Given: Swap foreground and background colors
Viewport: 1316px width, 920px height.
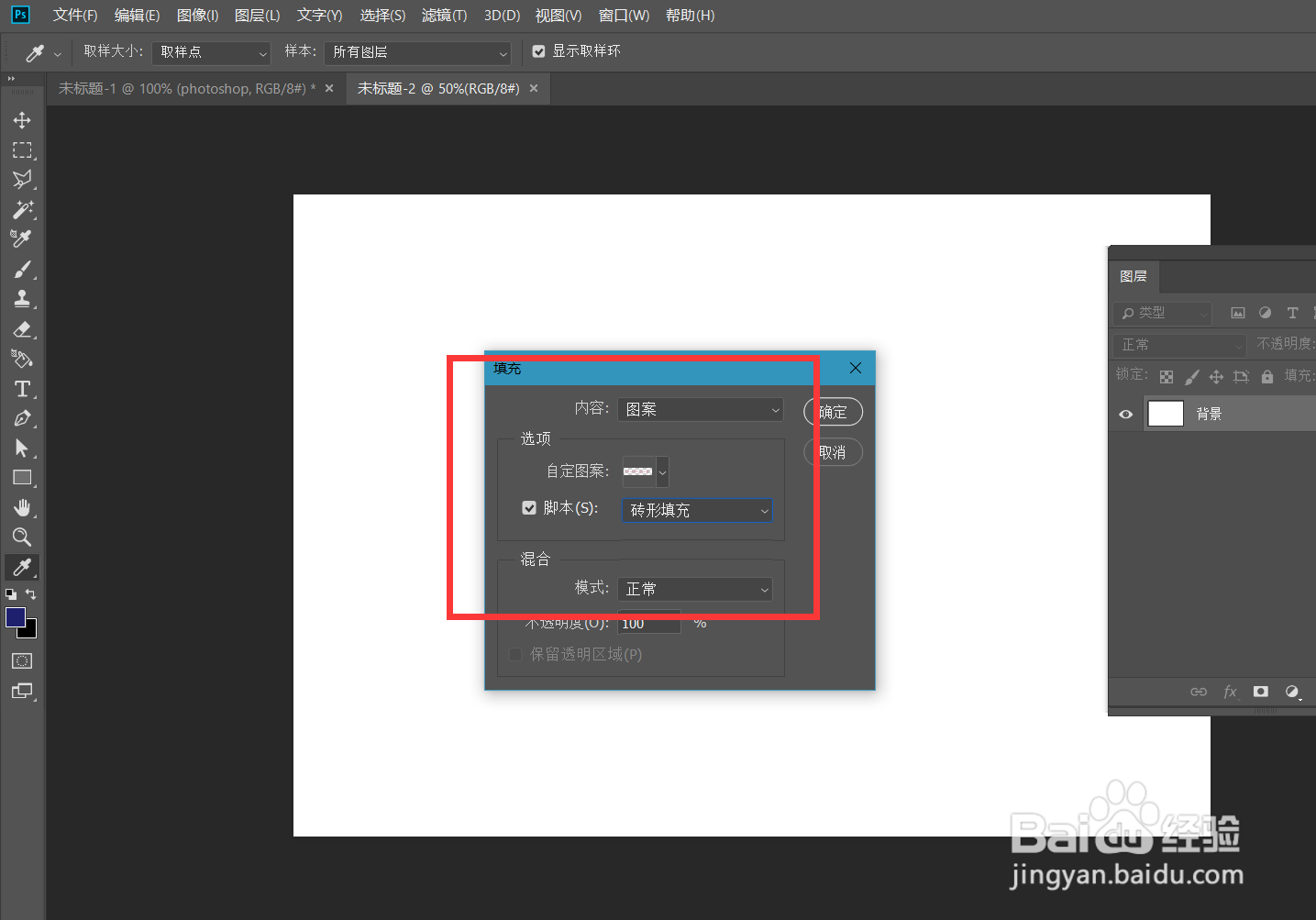Looking at the screenshot, I should [x=31, y=594].
